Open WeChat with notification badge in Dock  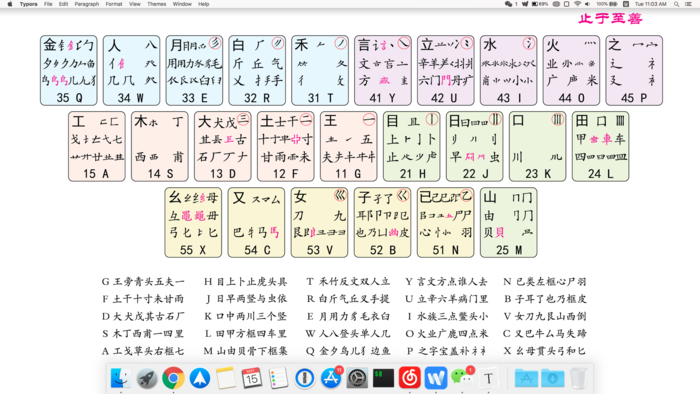tap(462, 377)
